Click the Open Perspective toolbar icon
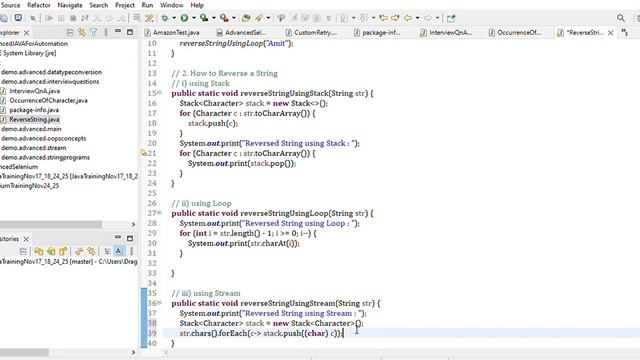Viewport: 640px width, 360px height. (x=451, y=18)
